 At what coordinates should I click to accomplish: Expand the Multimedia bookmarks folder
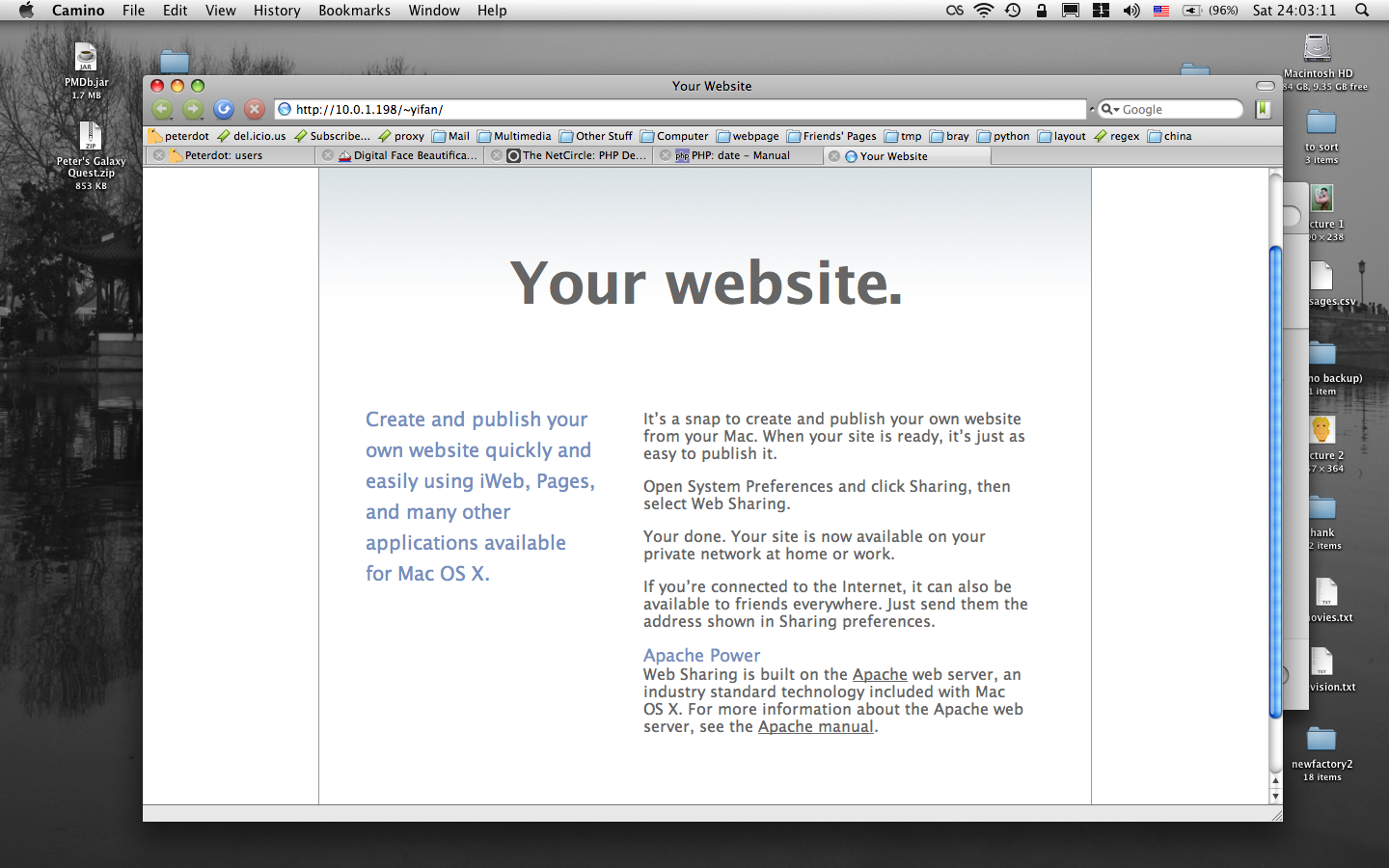(514, 136)
